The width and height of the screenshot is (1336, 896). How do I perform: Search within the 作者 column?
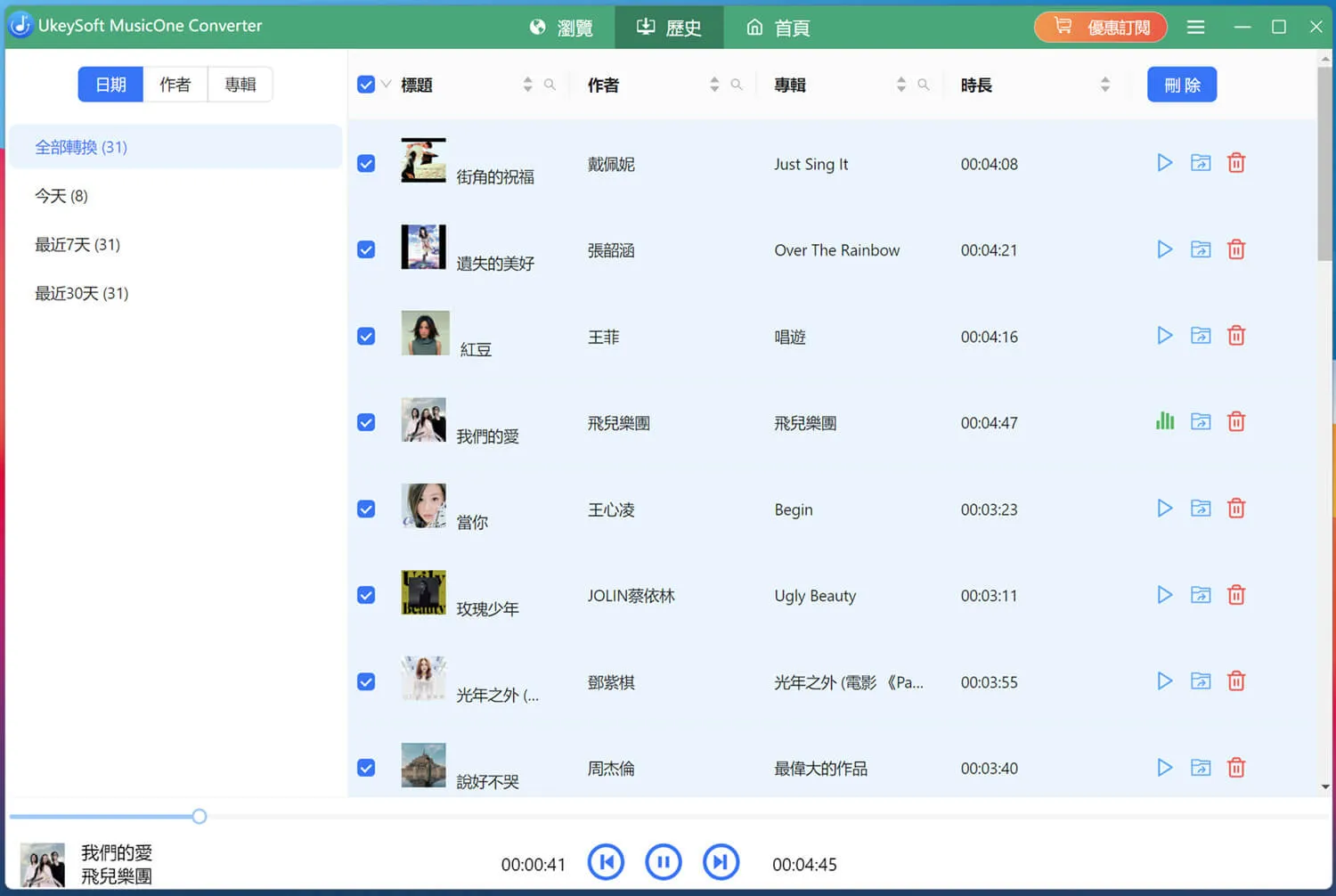pyautogui.click(x=737, y=85)
